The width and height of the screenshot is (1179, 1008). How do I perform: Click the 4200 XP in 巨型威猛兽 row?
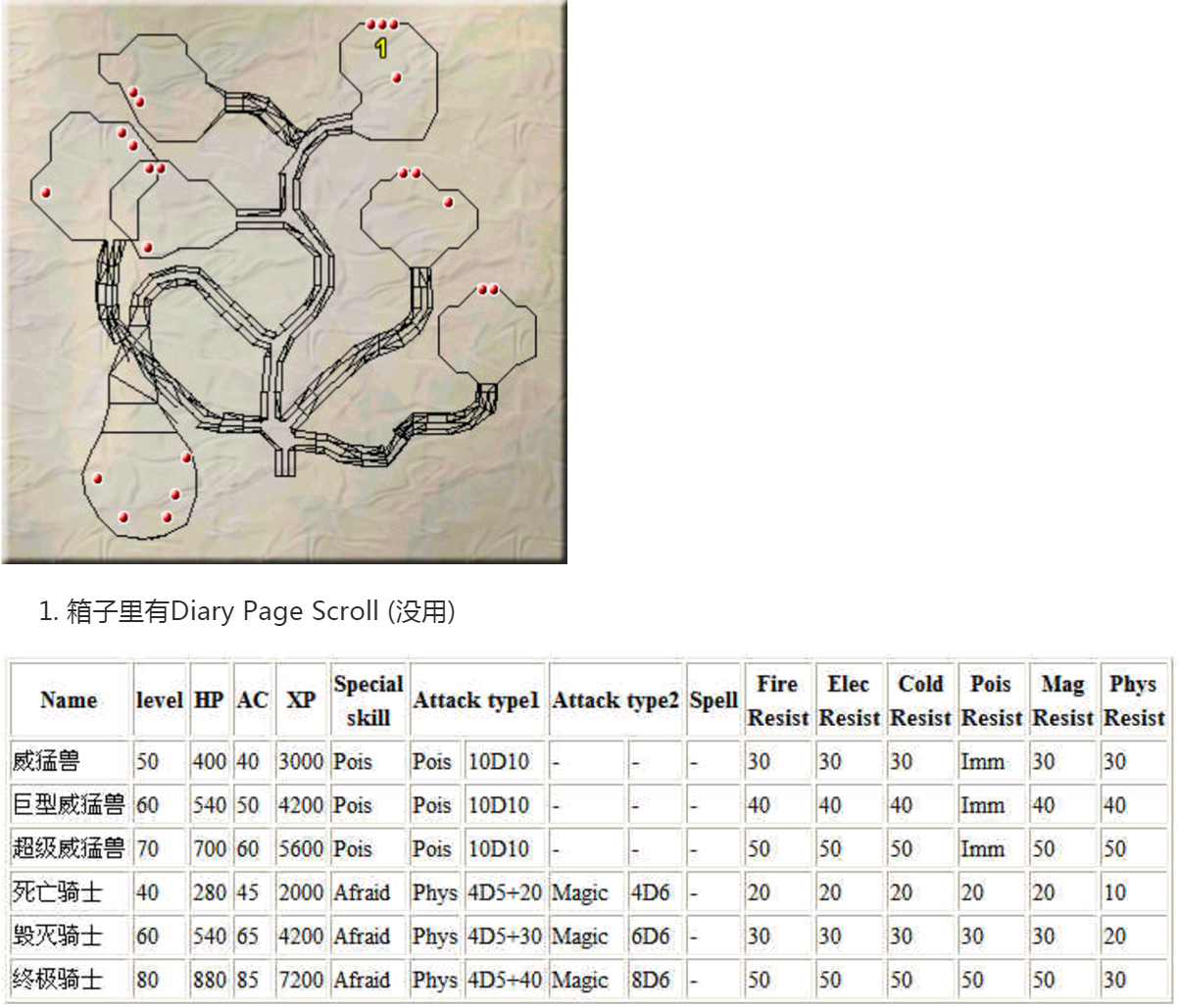click(x=301, y=805)
